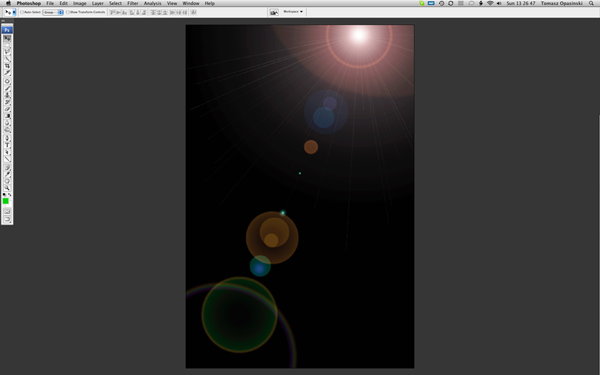This screenshot has width=600, height=375.
Task: Open the Filter menu
Action: click(x=133, y=3)
